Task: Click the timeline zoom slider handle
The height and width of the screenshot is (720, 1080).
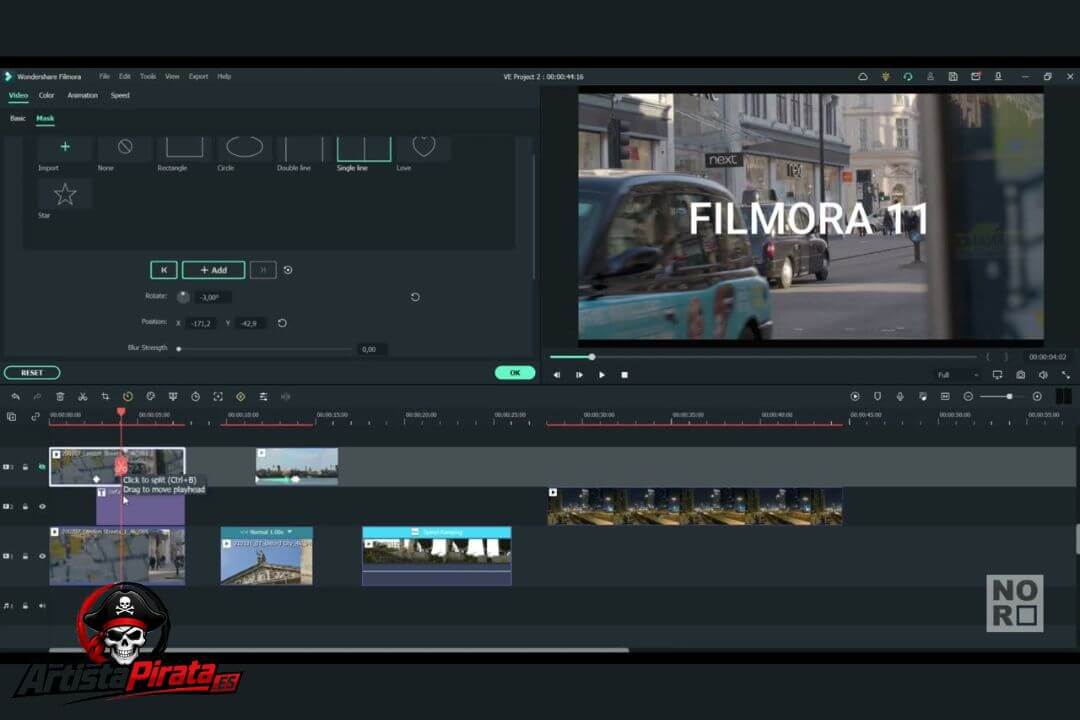Action: (x=1009, y=396)
